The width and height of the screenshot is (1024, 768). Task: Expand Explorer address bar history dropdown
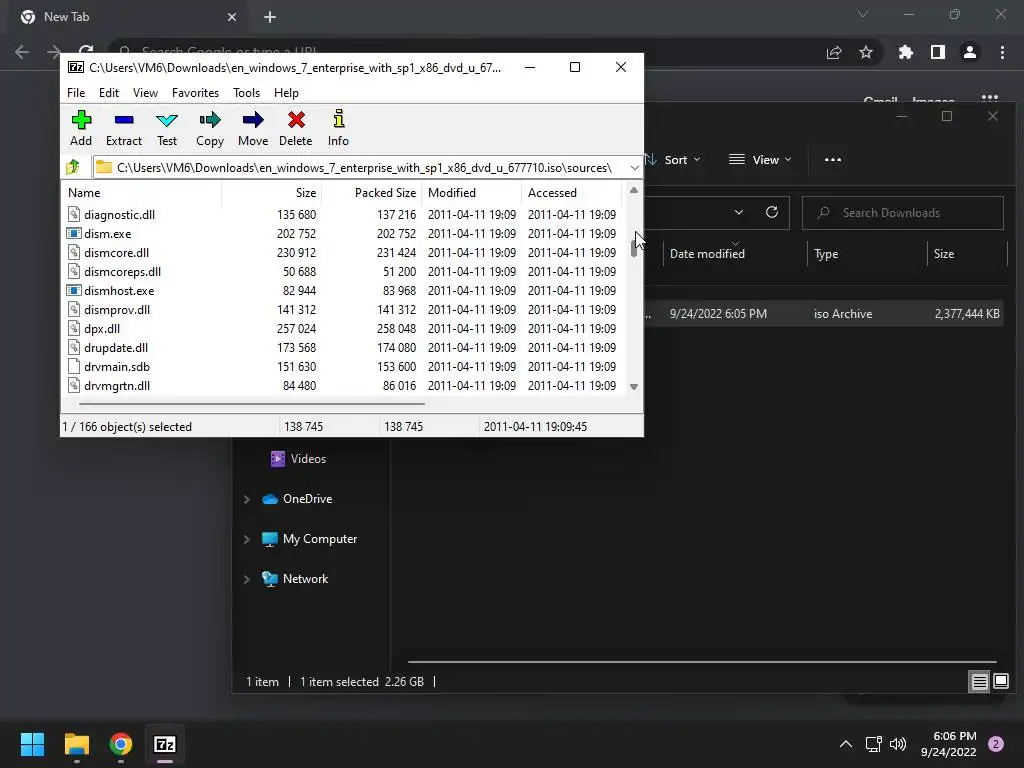click(x=739, y=212)
